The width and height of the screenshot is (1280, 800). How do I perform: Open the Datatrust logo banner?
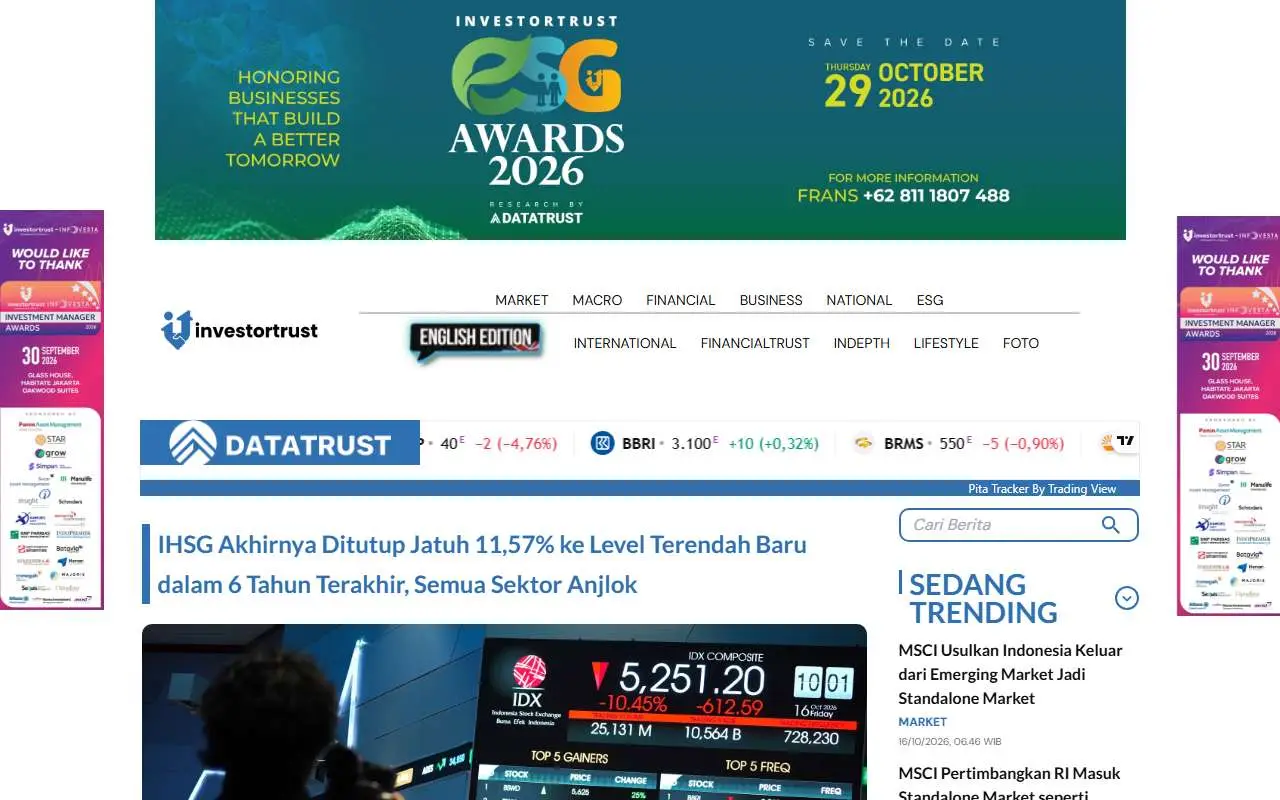(280, 443)
